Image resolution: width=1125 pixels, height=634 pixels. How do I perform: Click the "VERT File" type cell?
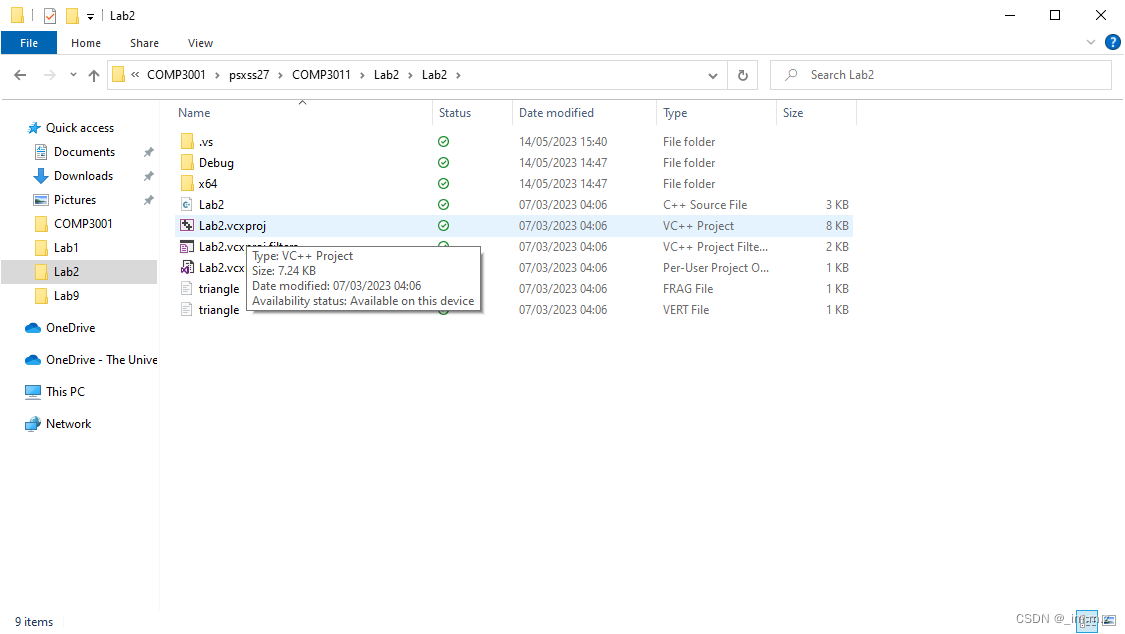(686, 310)
